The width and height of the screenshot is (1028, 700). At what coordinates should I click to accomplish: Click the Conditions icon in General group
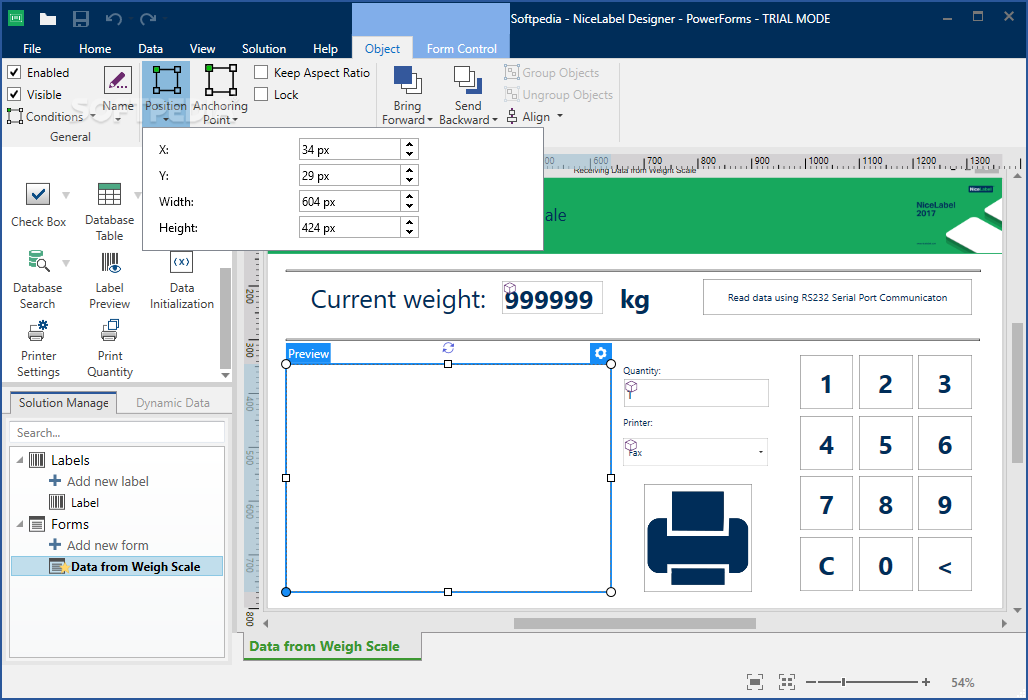(14, 117)
